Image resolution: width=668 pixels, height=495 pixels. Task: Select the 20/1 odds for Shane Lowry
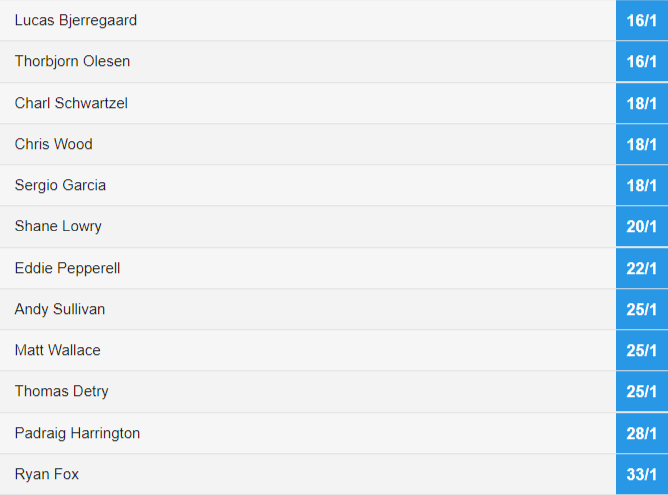pos(642,226)
